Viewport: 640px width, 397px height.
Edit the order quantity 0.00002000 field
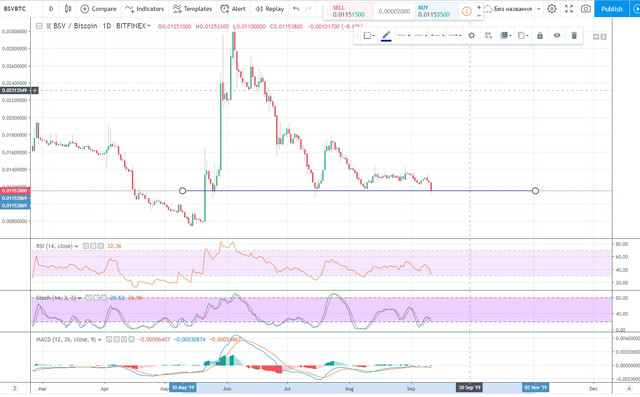coord(394,11)
